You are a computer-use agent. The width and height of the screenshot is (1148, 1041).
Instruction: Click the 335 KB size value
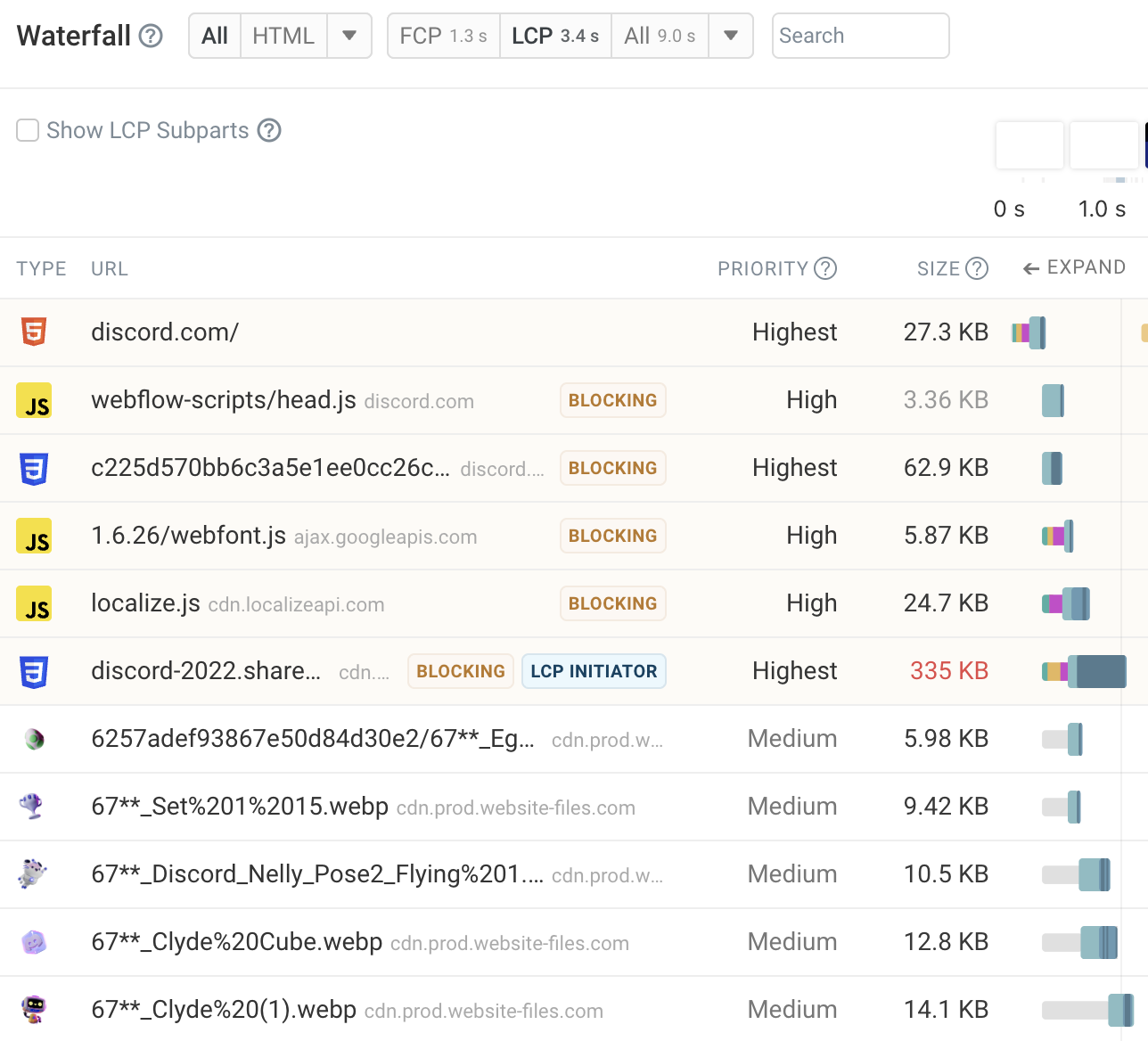point(949,671)
